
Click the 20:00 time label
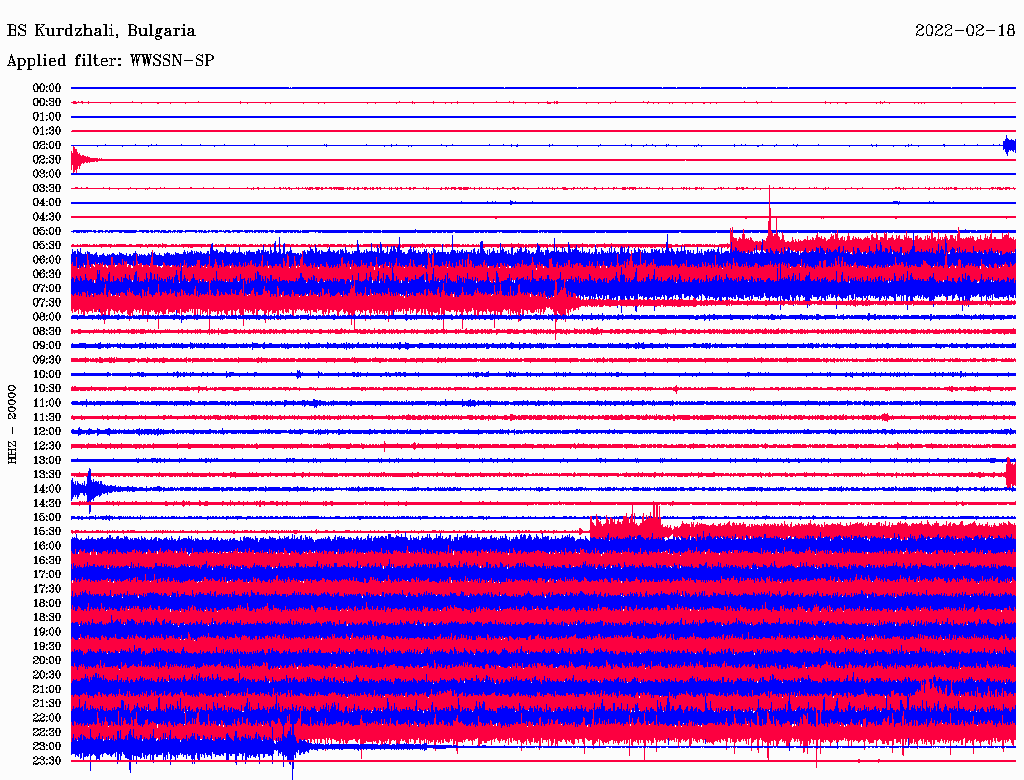[x=47, y=660]
